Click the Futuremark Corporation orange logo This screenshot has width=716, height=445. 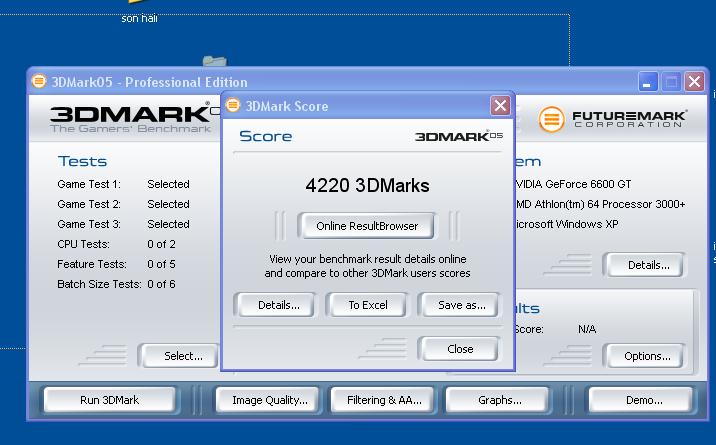pos(551,119)
